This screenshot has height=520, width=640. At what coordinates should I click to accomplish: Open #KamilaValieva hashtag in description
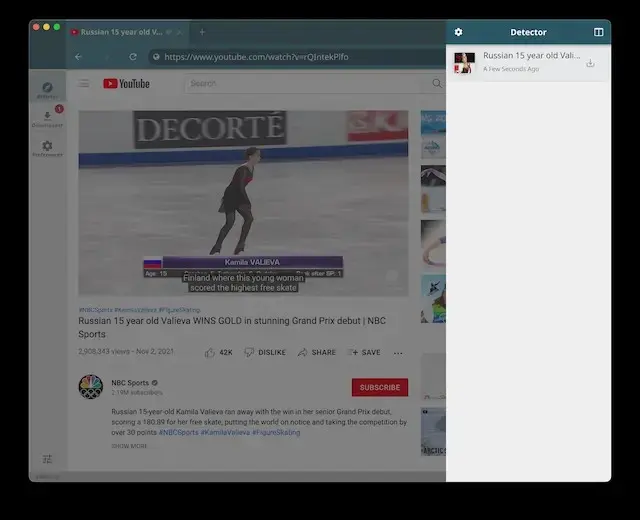coord(225,432)
